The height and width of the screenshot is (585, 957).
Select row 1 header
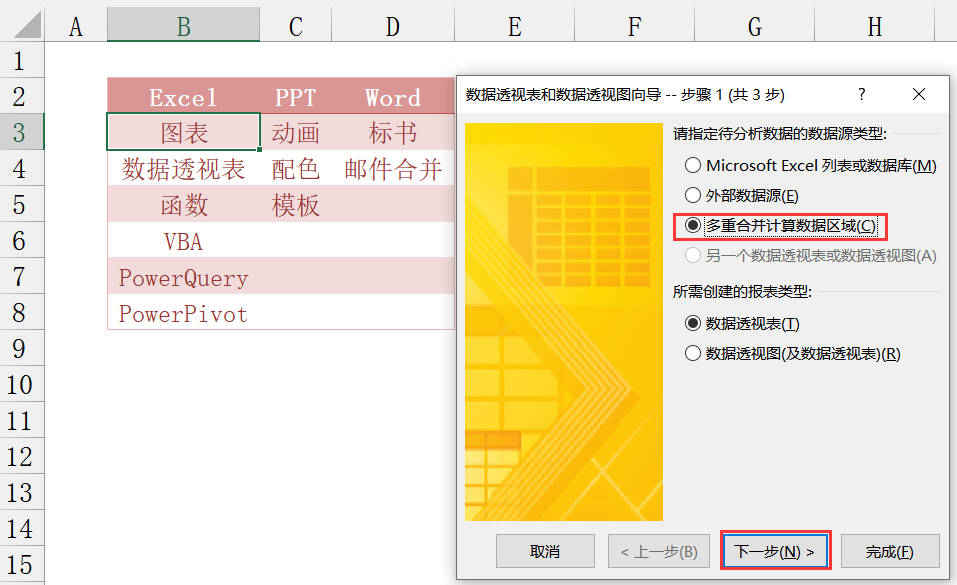[x=22, y=60]
